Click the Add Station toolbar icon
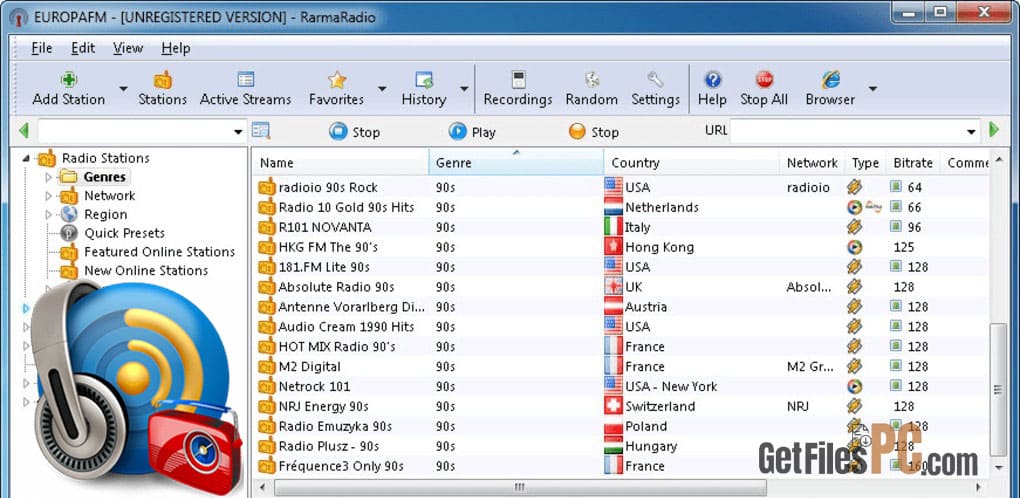Image resolution: width=1020 pixels, height=498 pixels. tap(69, 80)
